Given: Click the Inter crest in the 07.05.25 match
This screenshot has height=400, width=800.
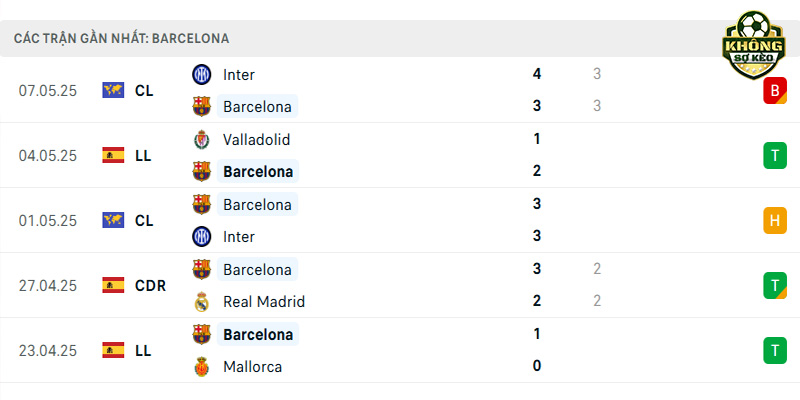Looking at the screenshot, I should pos(202,74).
